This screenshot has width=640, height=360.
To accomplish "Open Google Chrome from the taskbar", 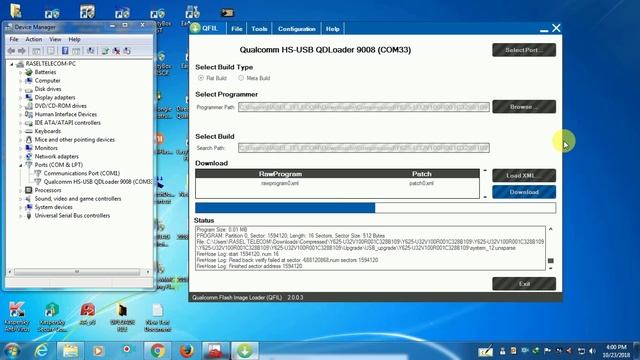I will [158, 351].
